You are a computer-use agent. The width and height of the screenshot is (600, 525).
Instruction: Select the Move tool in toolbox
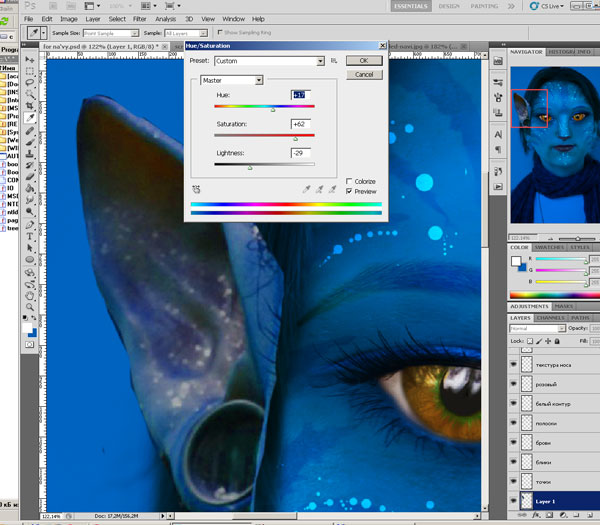tap(30, 59)
